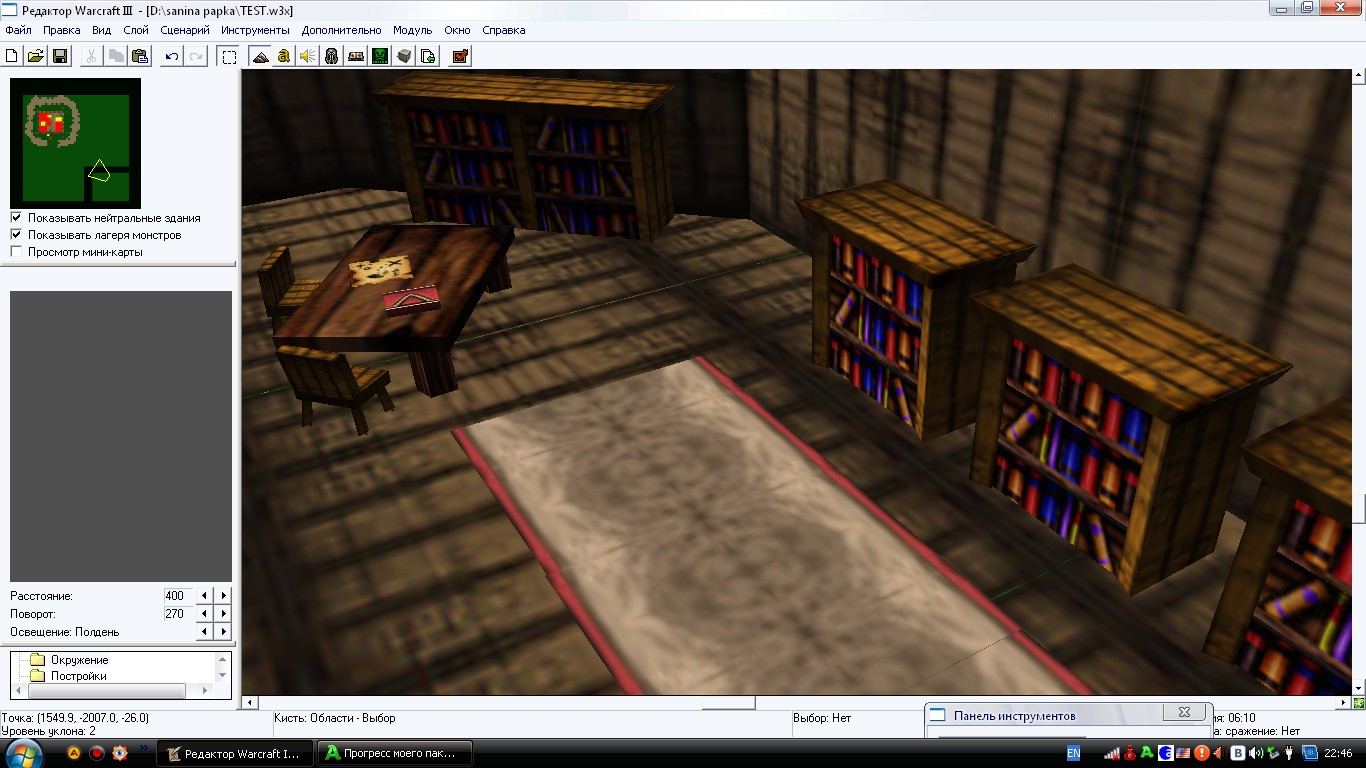Toggle 'Показывать лагеря монстров' checkbox
The width and height of the screenshot is (1366, 768).
(16, 235)
